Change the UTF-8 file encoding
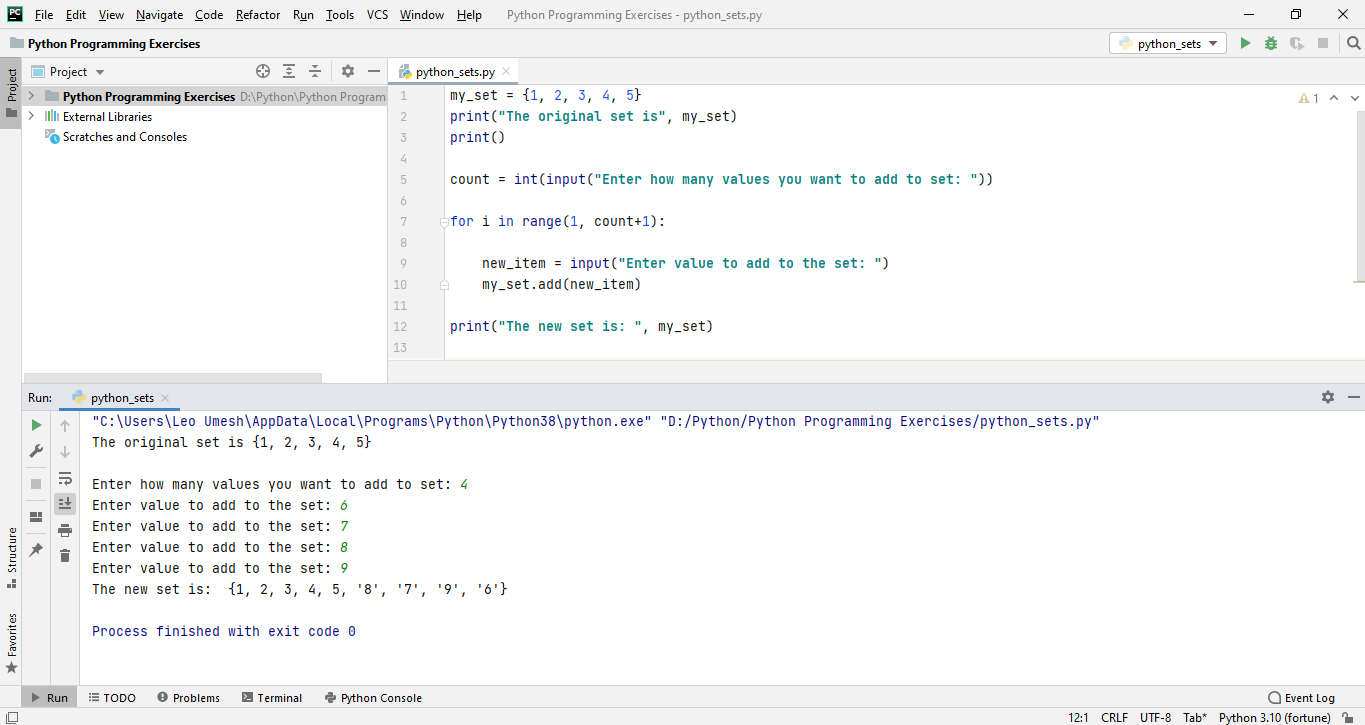 (x=1156, y=717)
